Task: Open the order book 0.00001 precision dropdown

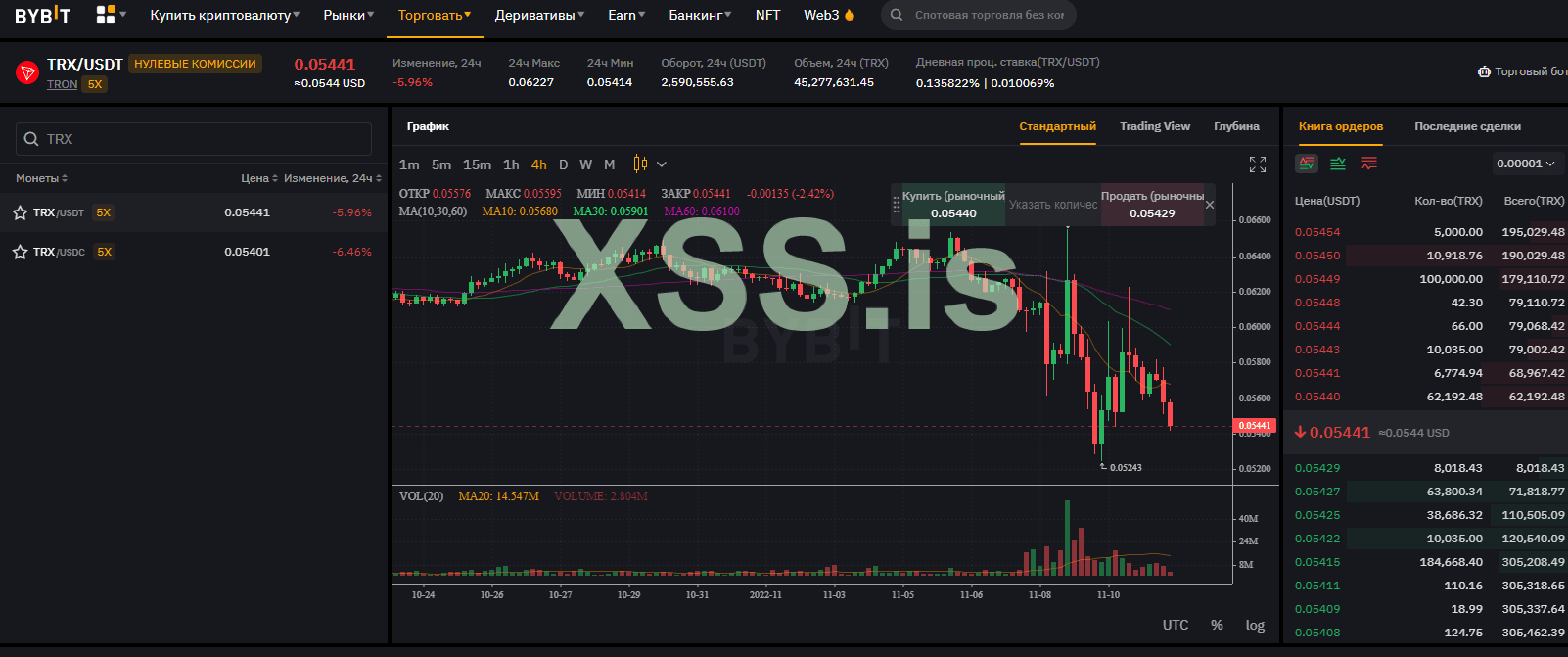Action: [x=1525, y=164]
